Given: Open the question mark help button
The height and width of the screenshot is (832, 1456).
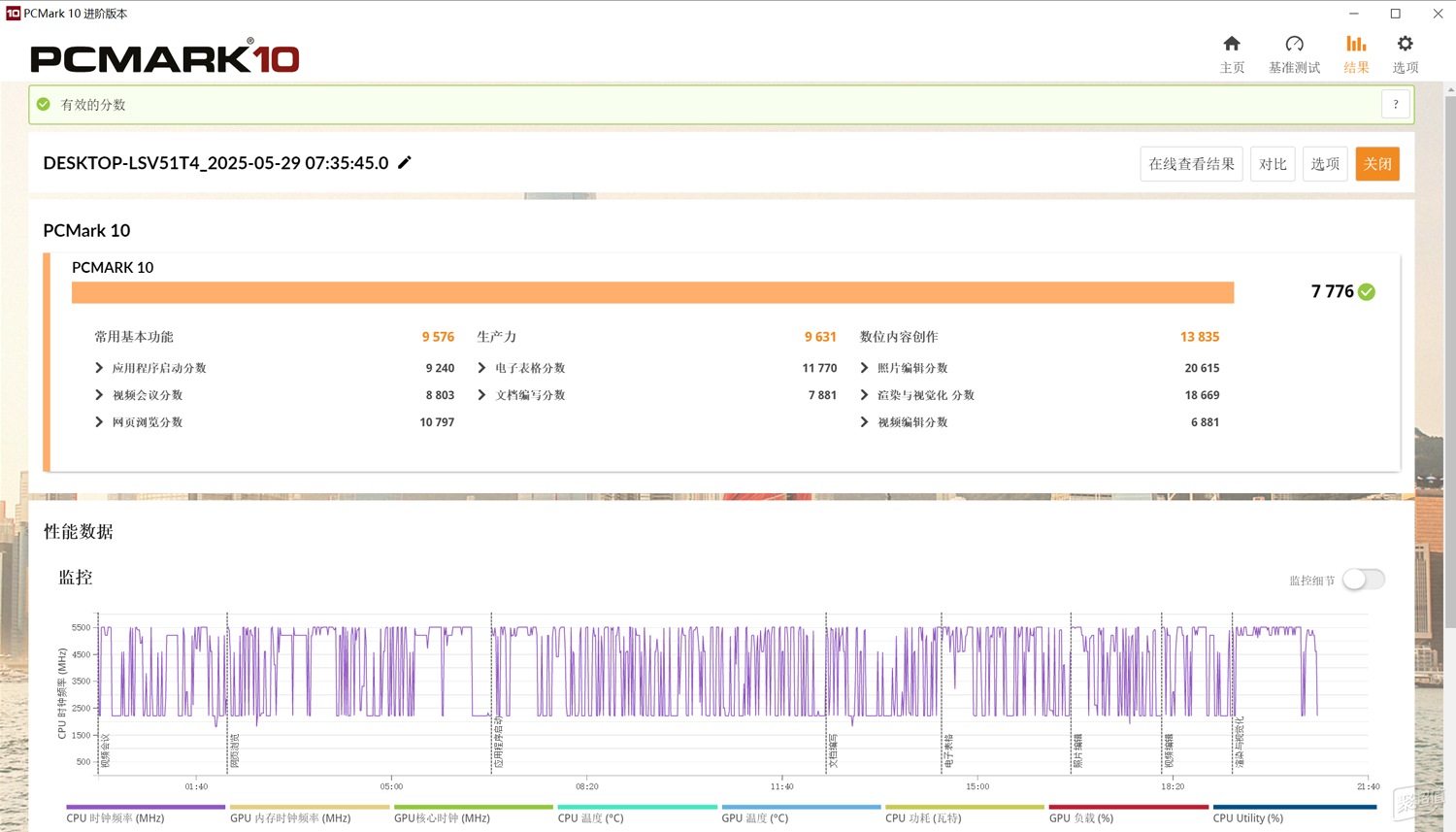Looking at the screenshot, I should click(1395, 104).
